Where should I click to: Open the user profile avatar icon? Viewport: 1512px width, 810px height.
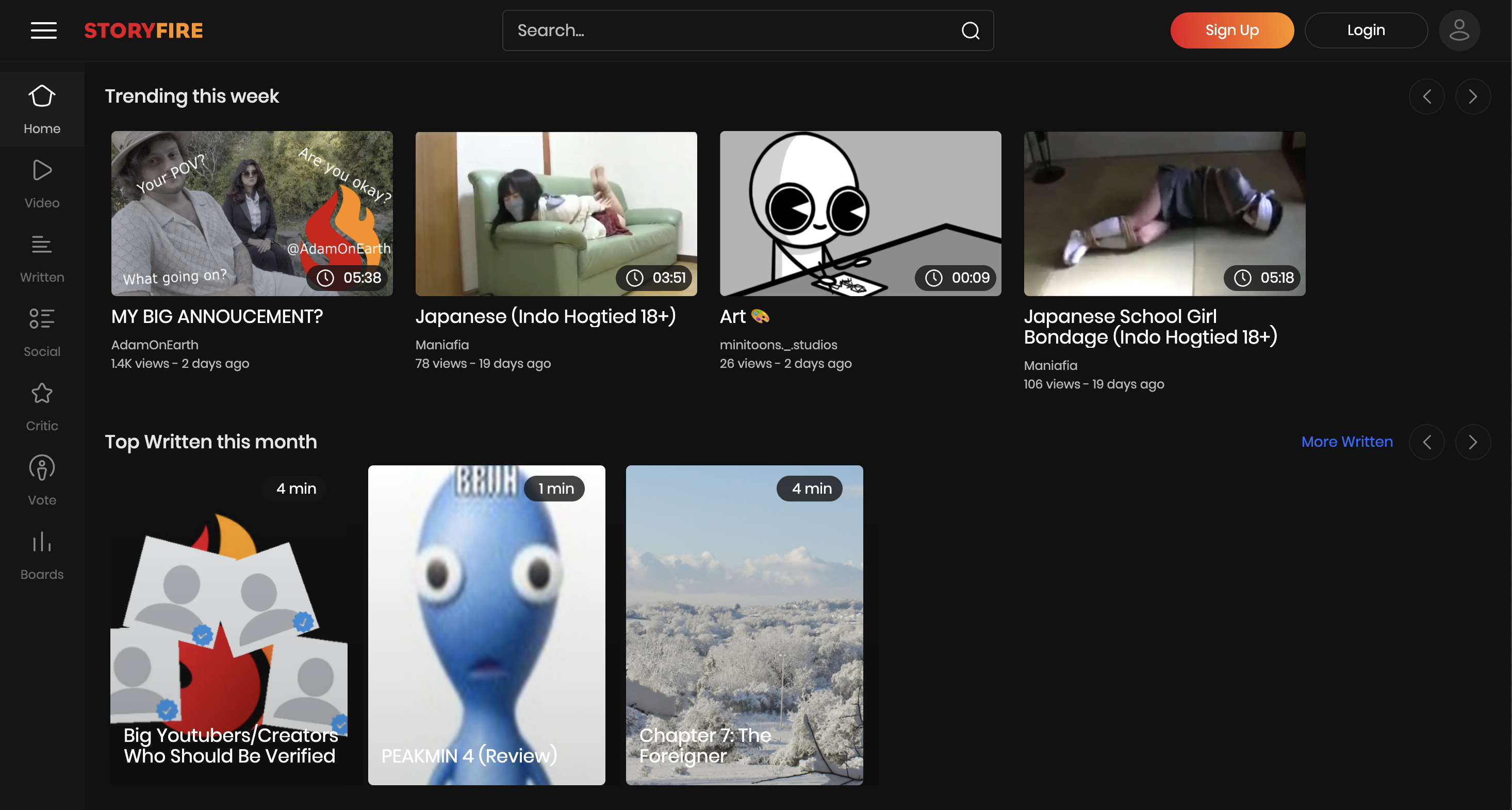1459,30
